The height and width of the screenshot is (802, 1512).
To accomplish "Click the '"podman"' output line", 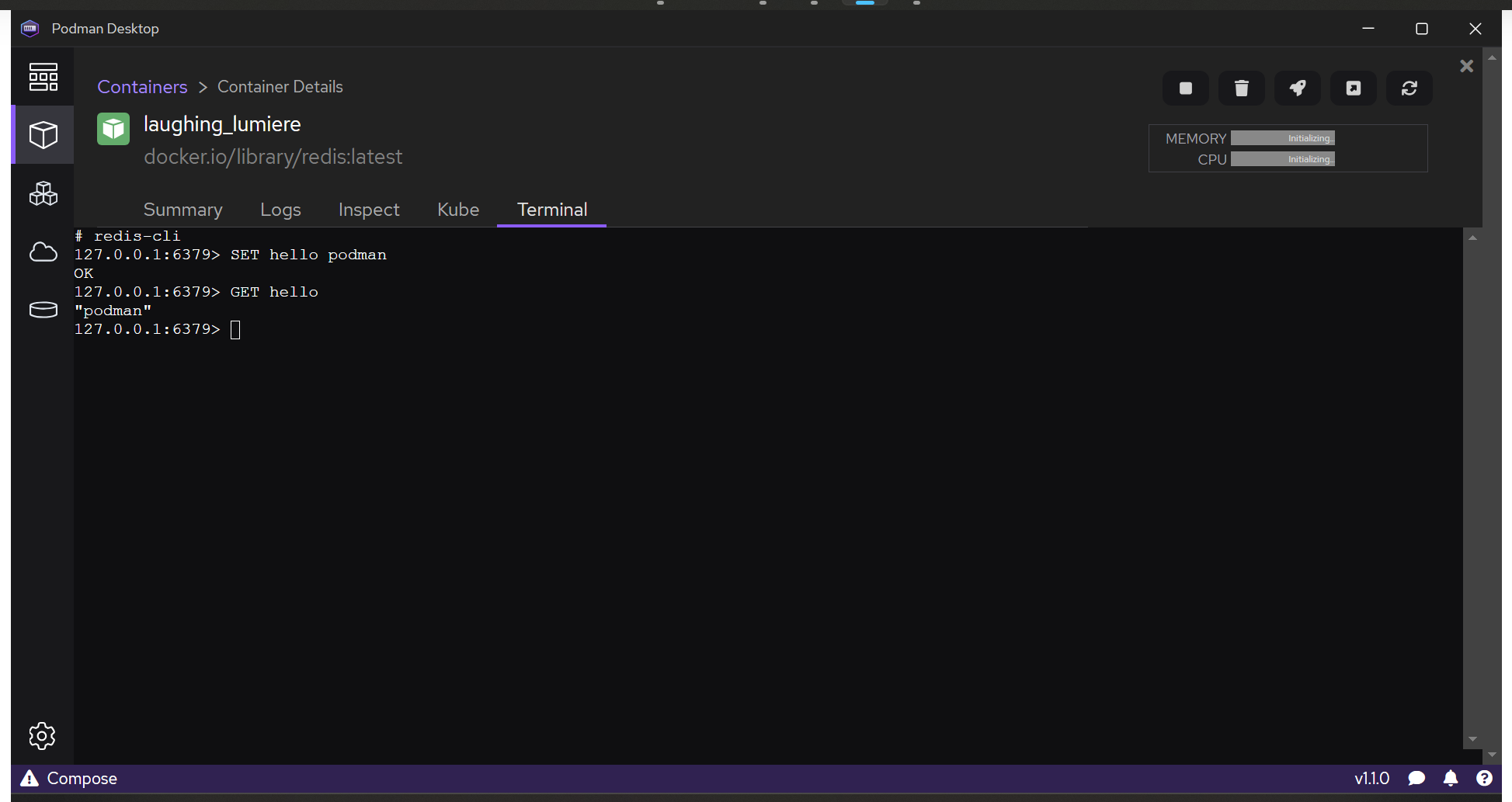I will tap(113, 311).
